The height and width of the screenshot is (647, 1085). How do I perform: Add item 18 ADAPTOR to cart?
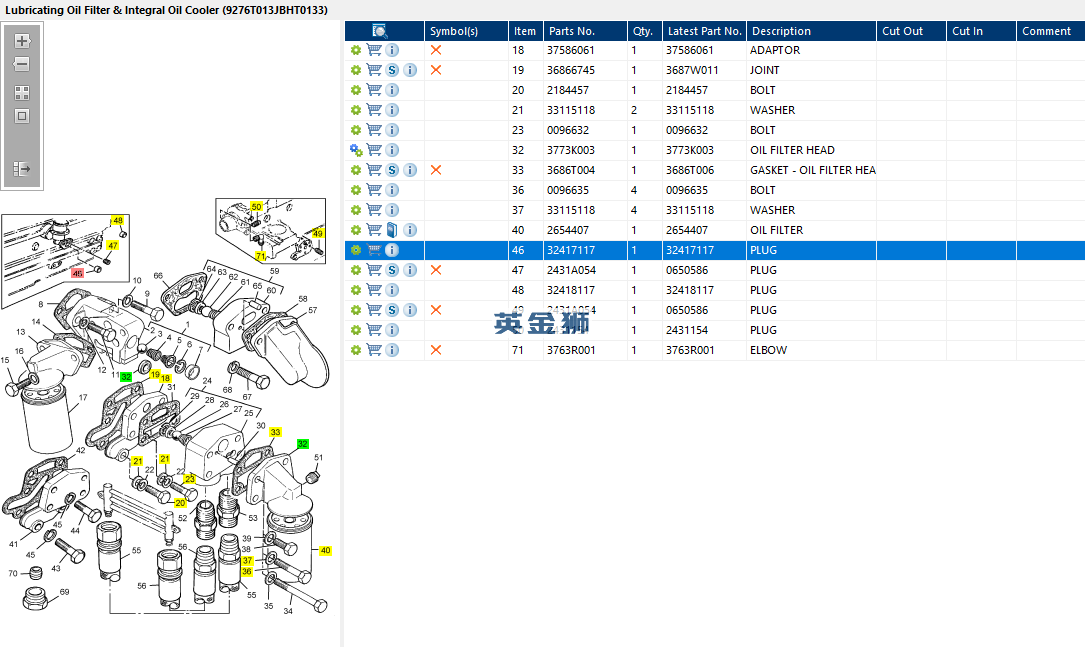click(x=374, y=50)
